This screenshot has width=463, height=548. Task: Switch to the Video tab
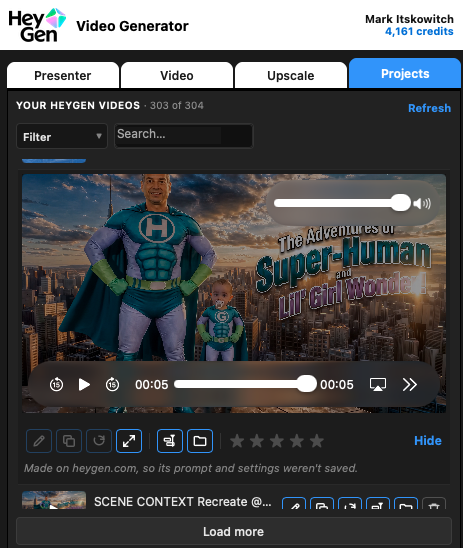pyautogui.click(x=177, y=75)
